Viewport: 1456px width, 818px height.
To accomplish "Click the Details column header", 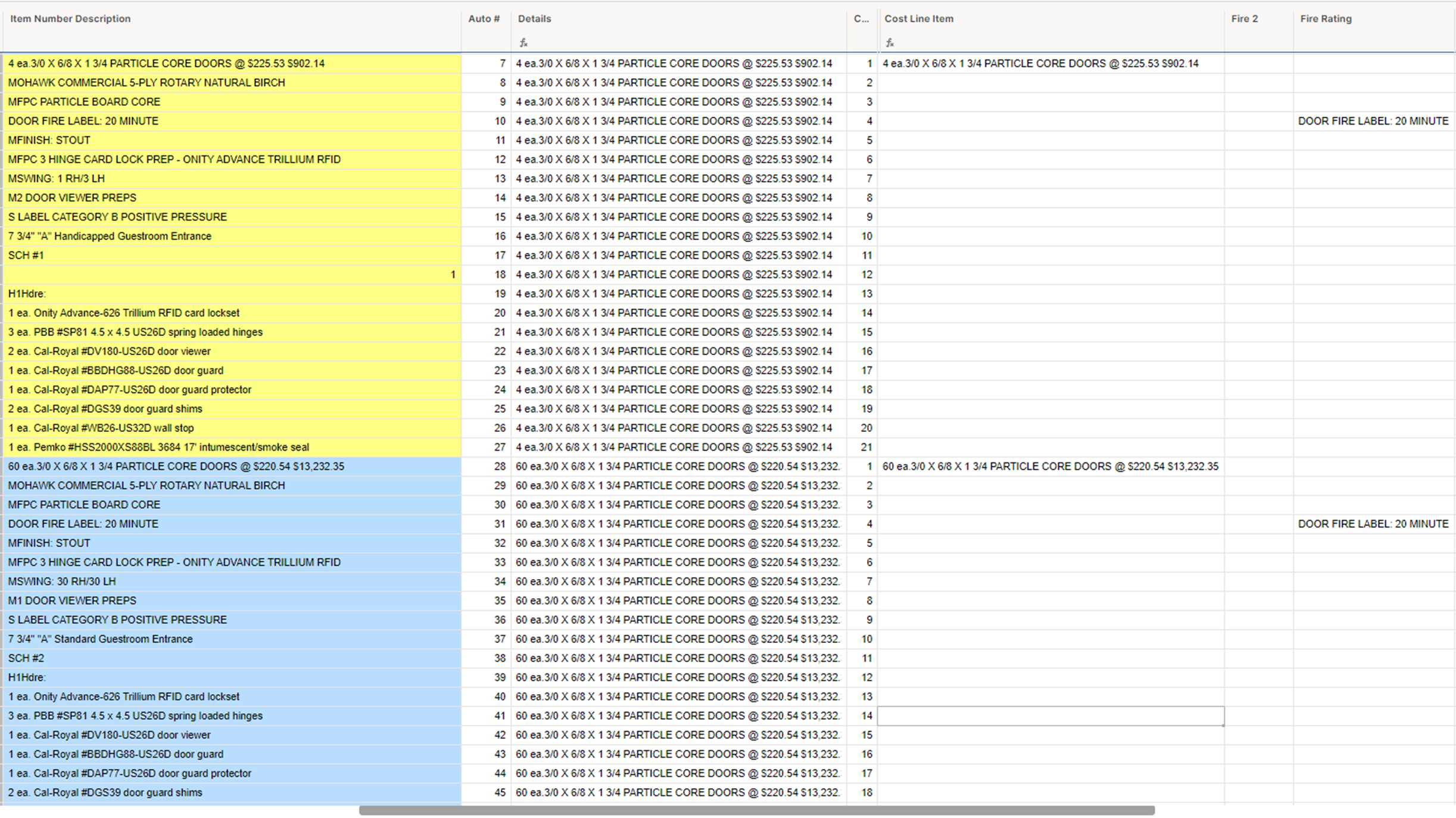I will click(534, 18).
